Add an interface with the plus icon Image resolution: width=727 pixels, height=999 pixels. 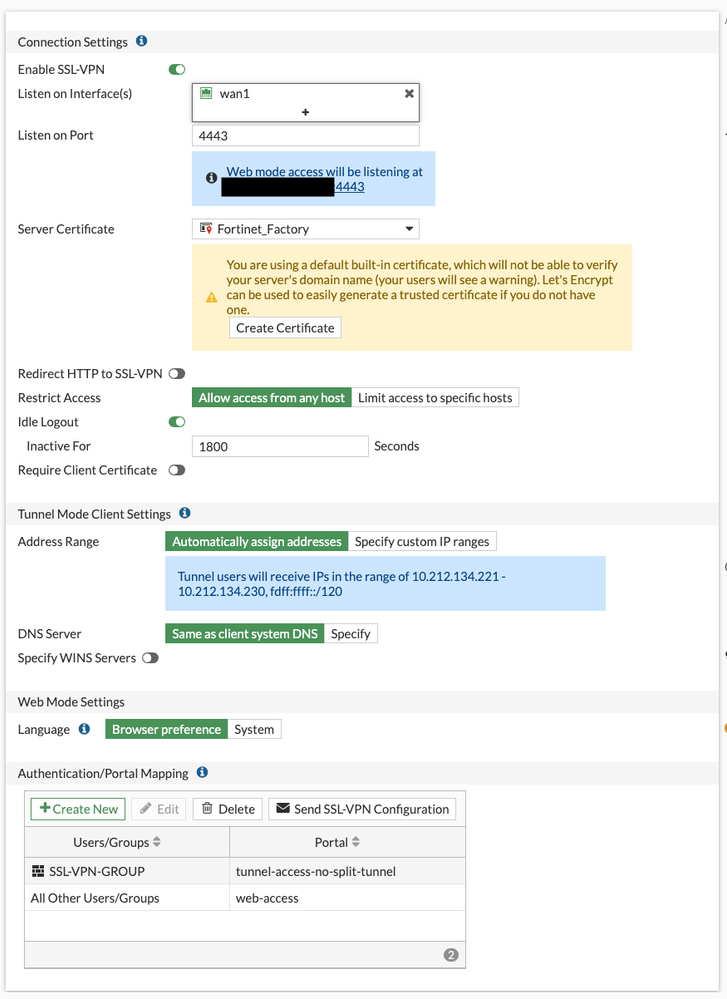pos(305,113)
